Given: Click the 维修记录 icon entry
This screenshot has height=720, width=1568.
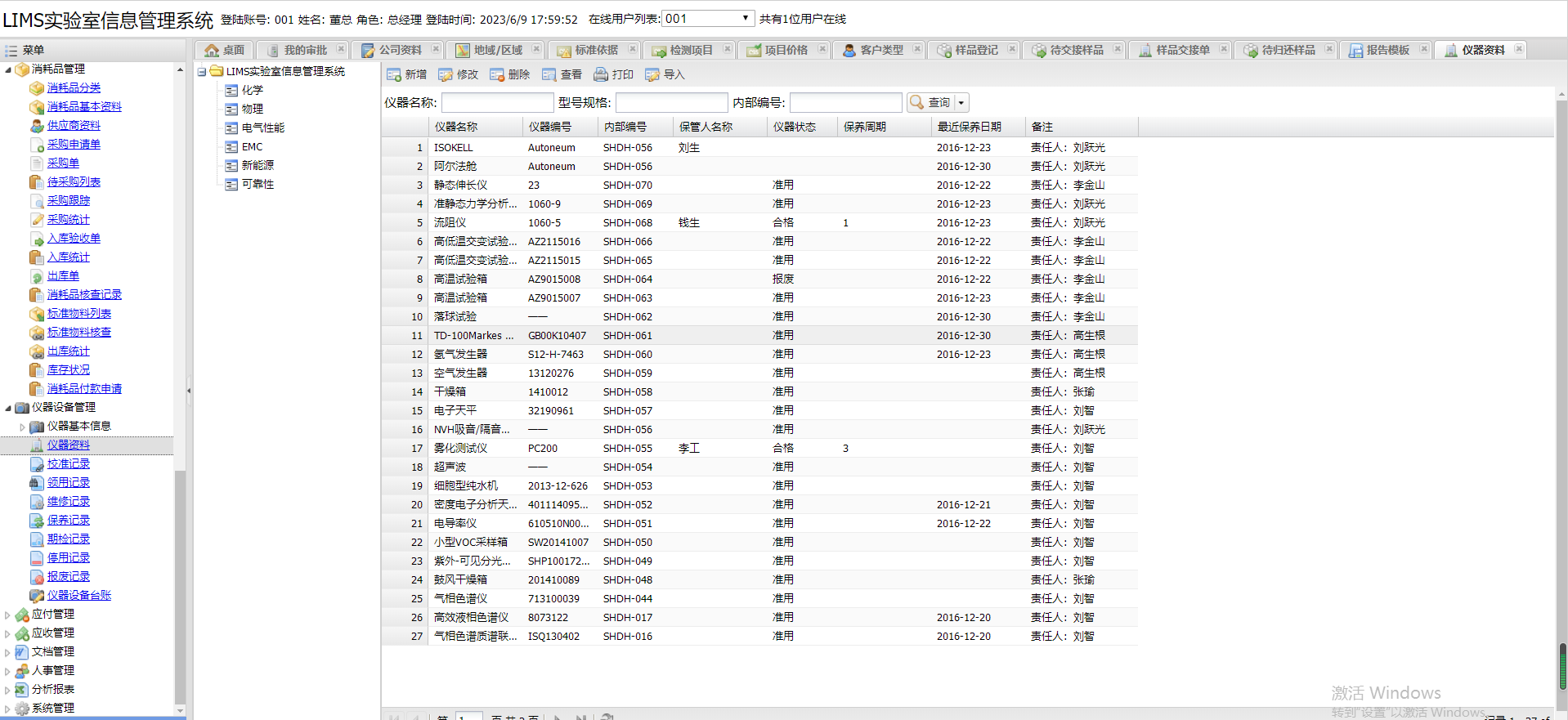Looking at the screenshot, I should tap(37, 502).
